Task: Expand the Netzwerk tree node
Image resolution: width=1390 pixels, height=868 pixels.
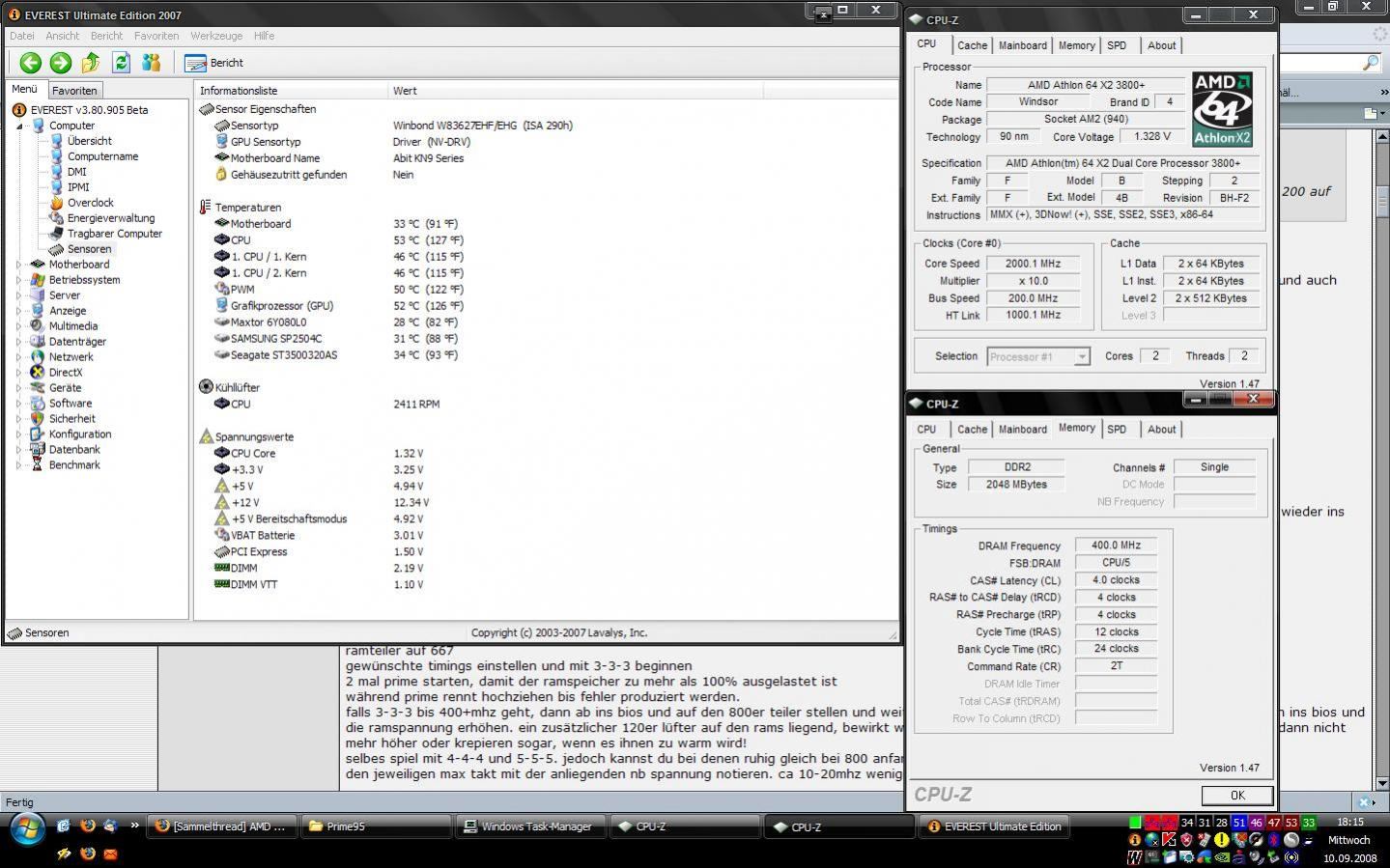Action: [18, 357]
